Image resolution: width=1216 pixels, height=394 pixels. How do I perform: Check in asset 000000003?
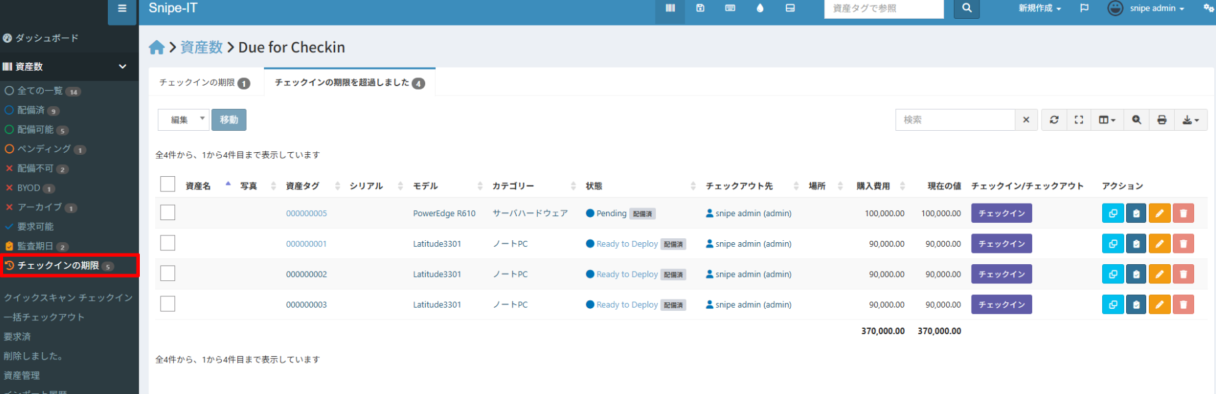point(1001,304)
